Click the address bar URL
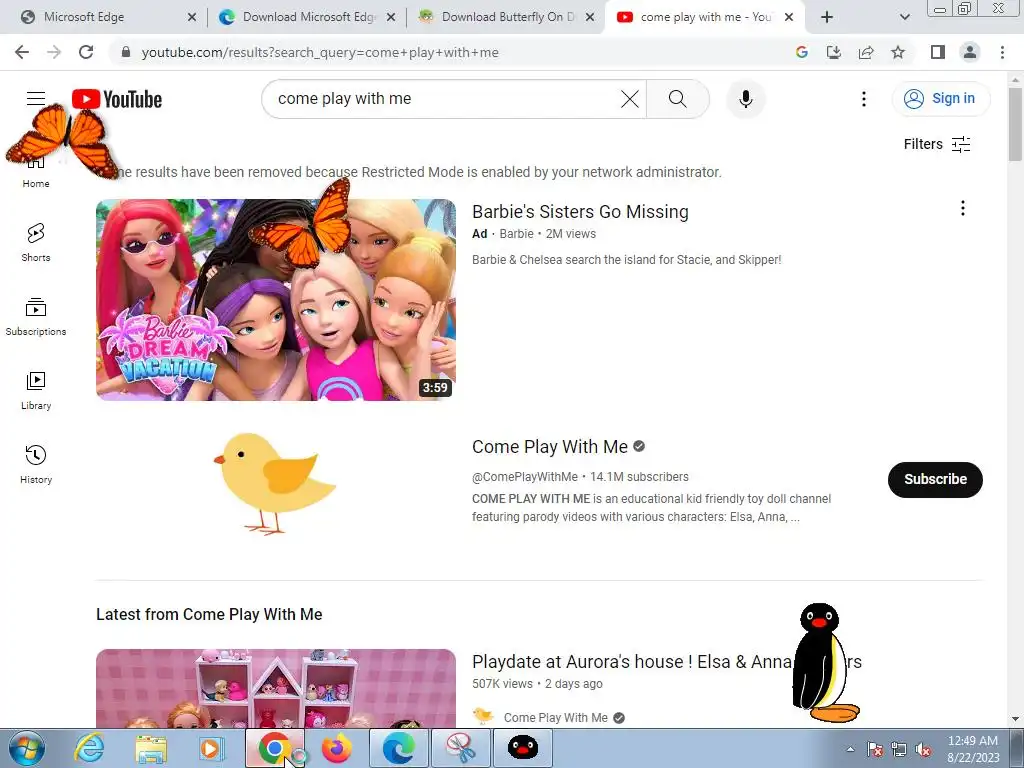Viewport: 1024px width, 768px height. 320,52
